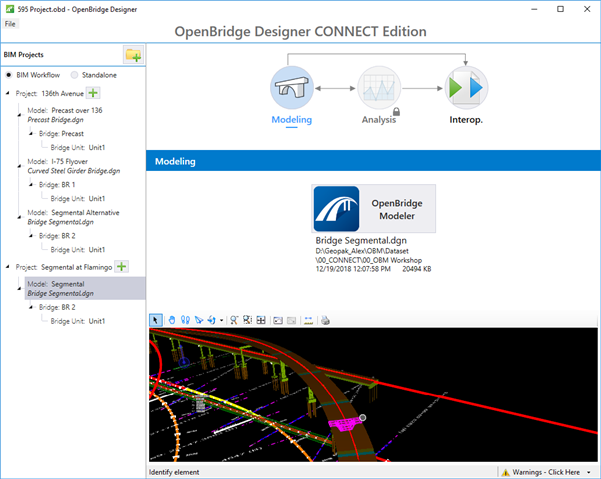Choose the walk footprints tool

(x=185, y=320)
